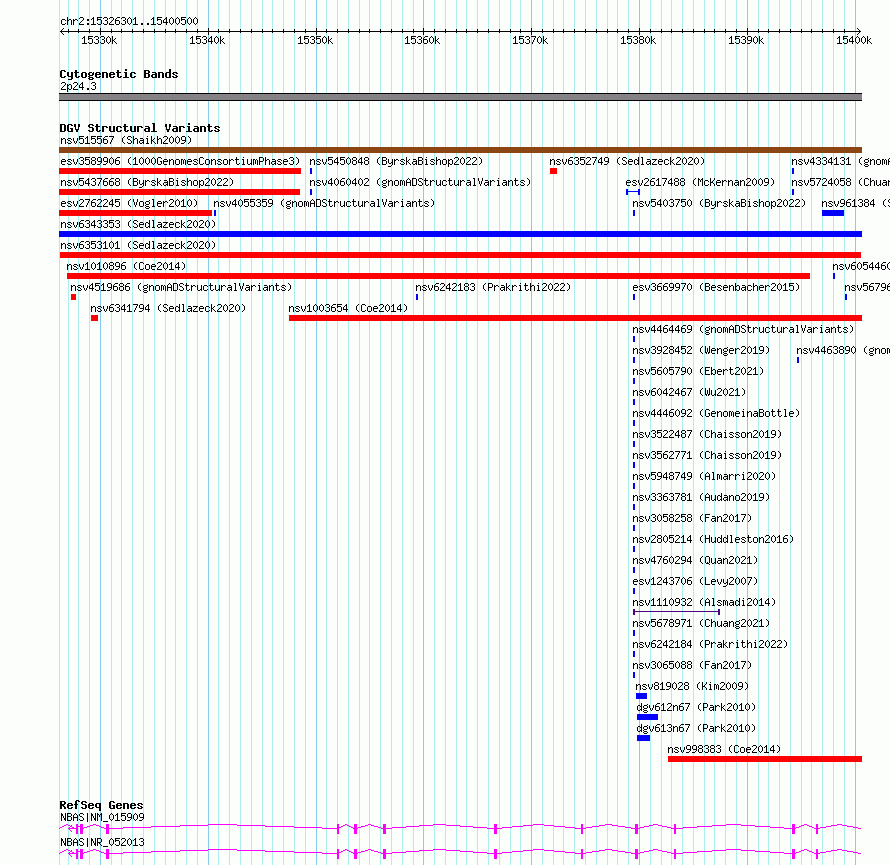Click the nsv515567 (Shaikh2009) variant label
Viewport: 890px width, 865px height.
(x=126, y=140)
